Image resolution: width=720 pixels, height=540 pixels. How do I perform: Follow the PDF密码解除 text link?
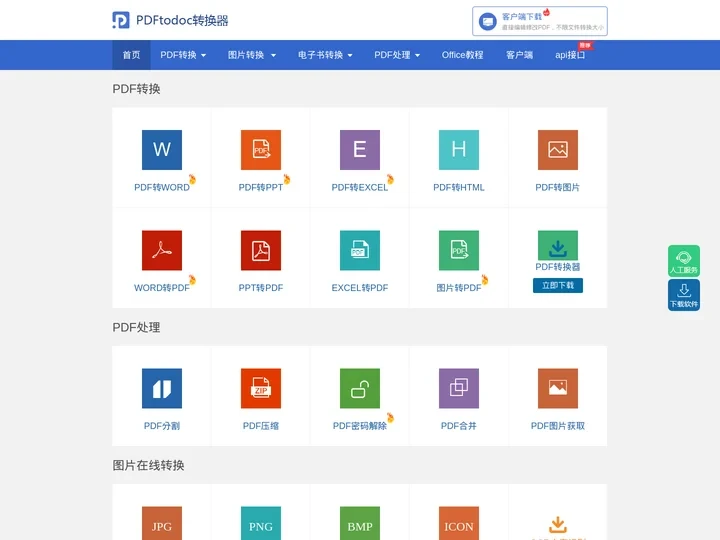click(x=360, y=426)
